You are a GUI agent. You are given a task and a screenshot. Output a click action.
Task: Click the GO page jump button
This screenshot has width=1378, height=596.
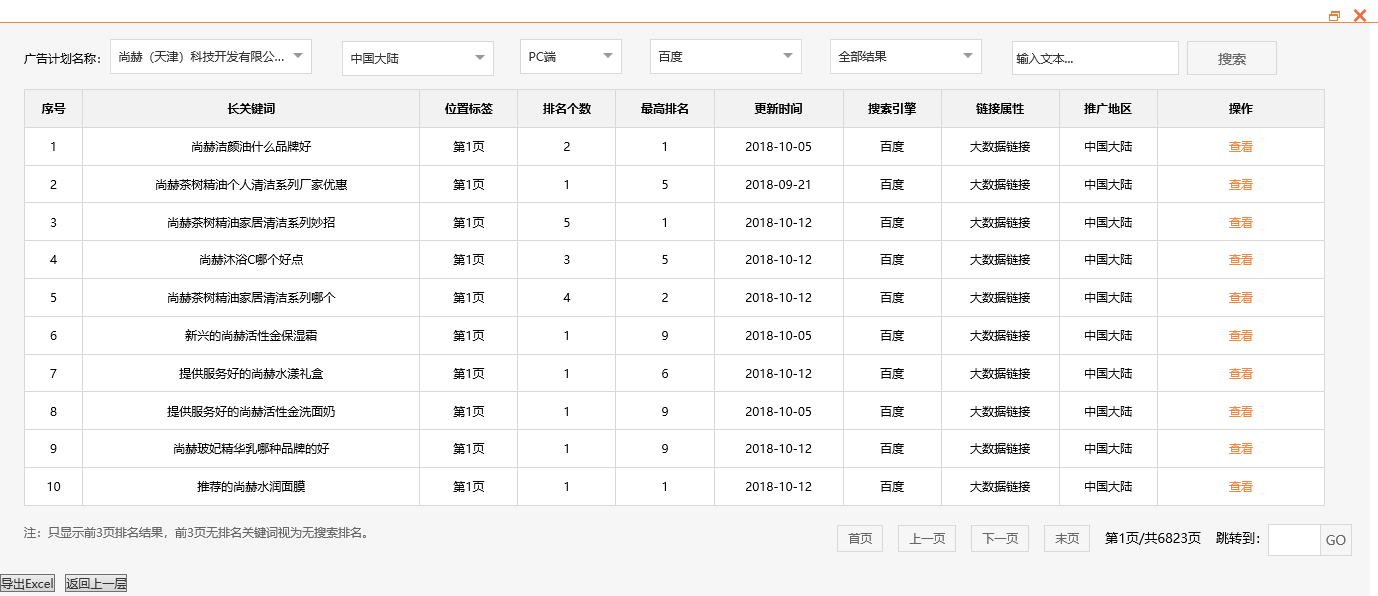coord(1335,540)
